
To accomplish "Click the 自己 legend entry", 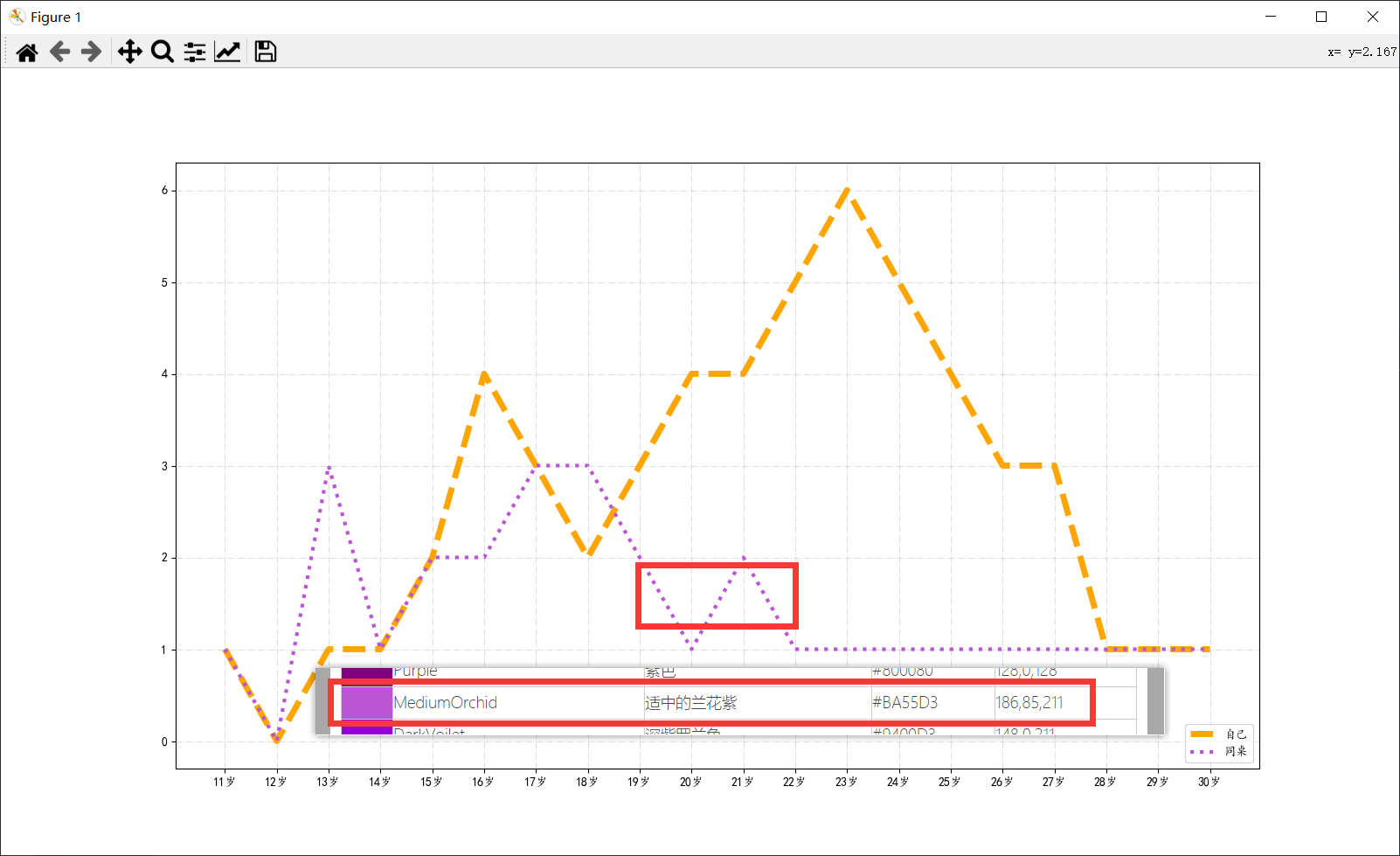I will (1220, 734).
